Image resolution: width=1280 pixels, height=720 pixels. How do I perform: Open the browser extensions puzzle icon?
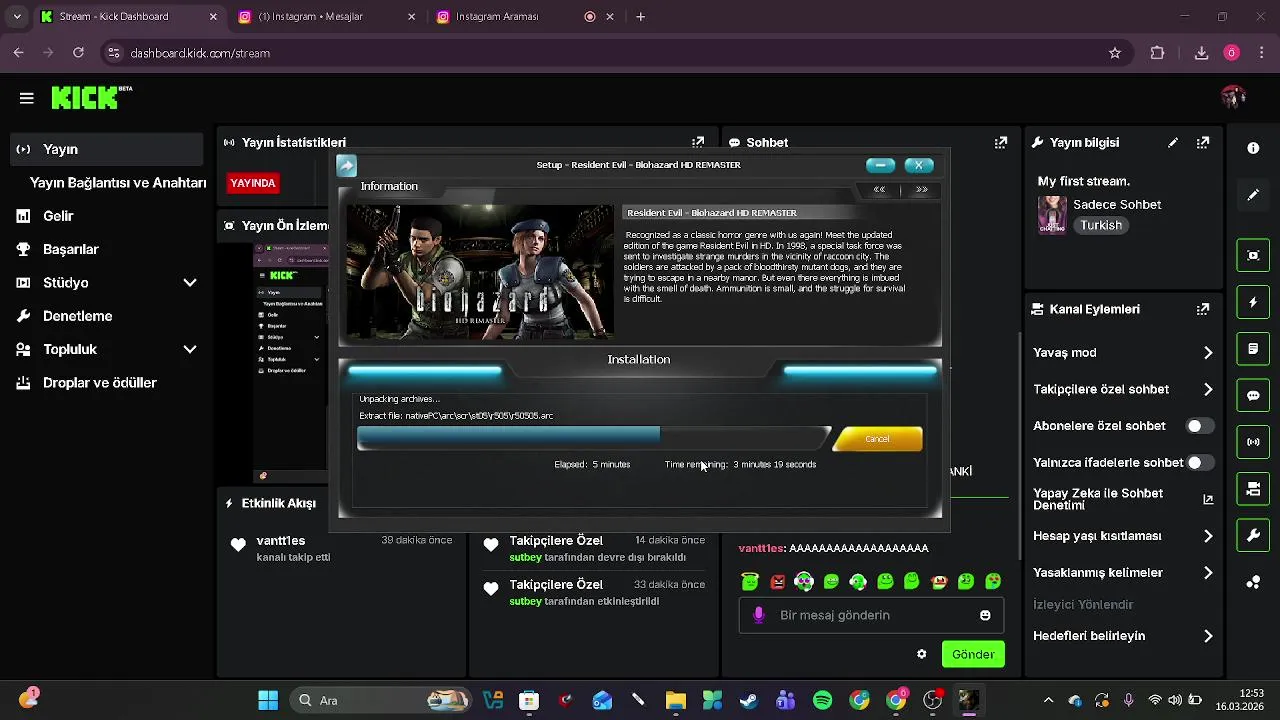(1157, 53)
